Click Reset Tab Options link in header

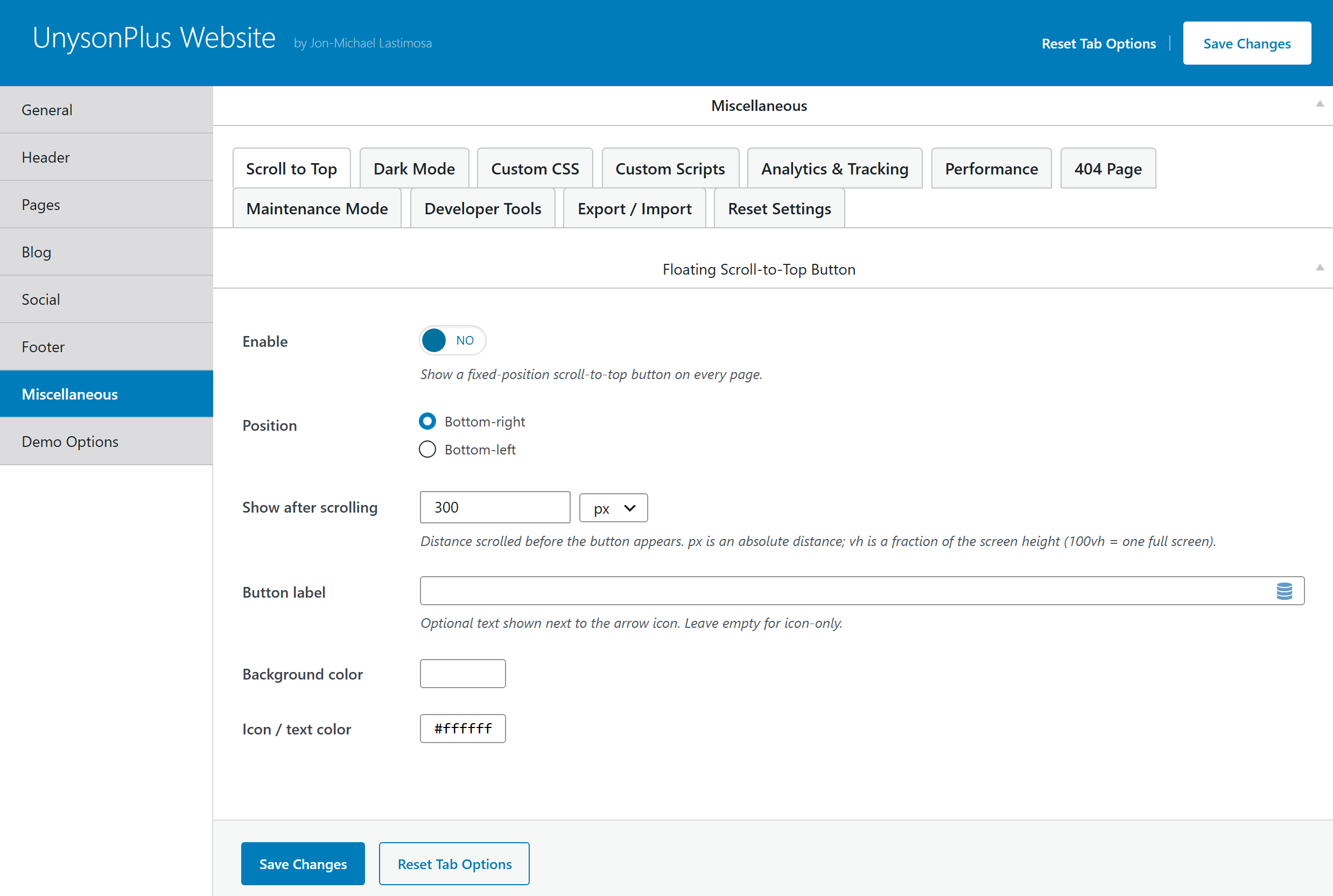[1099, 44]
